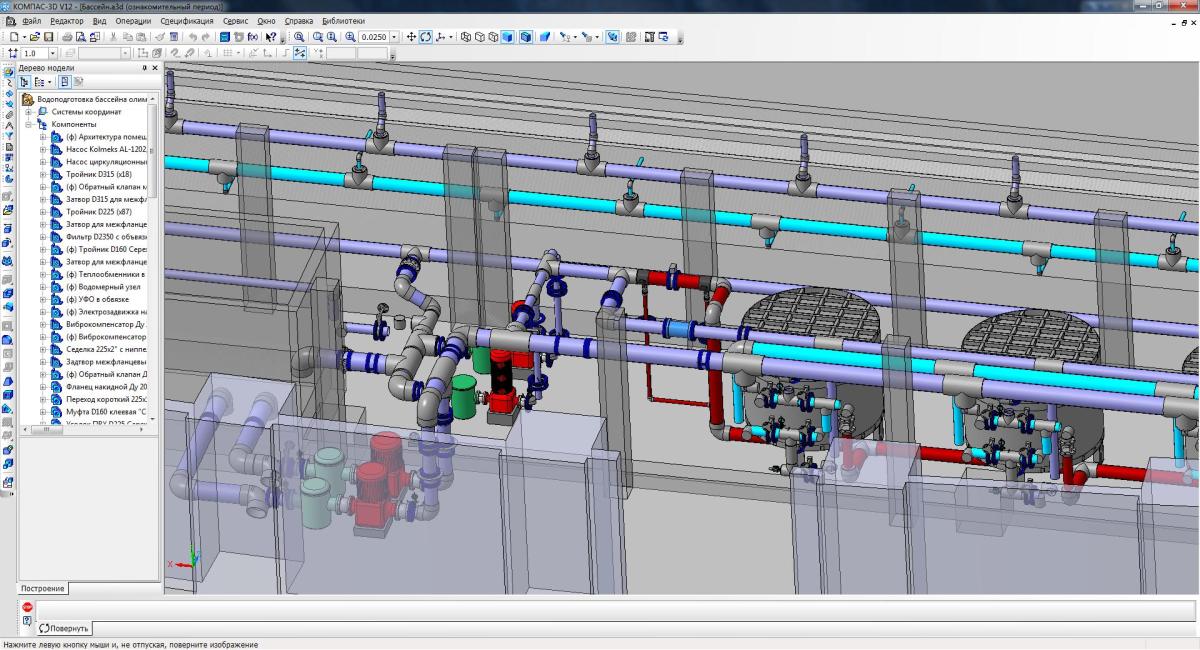The height and width of the screenshot is (650, 1200).
Task: Switch to the Построение tab
Action: 42,588
